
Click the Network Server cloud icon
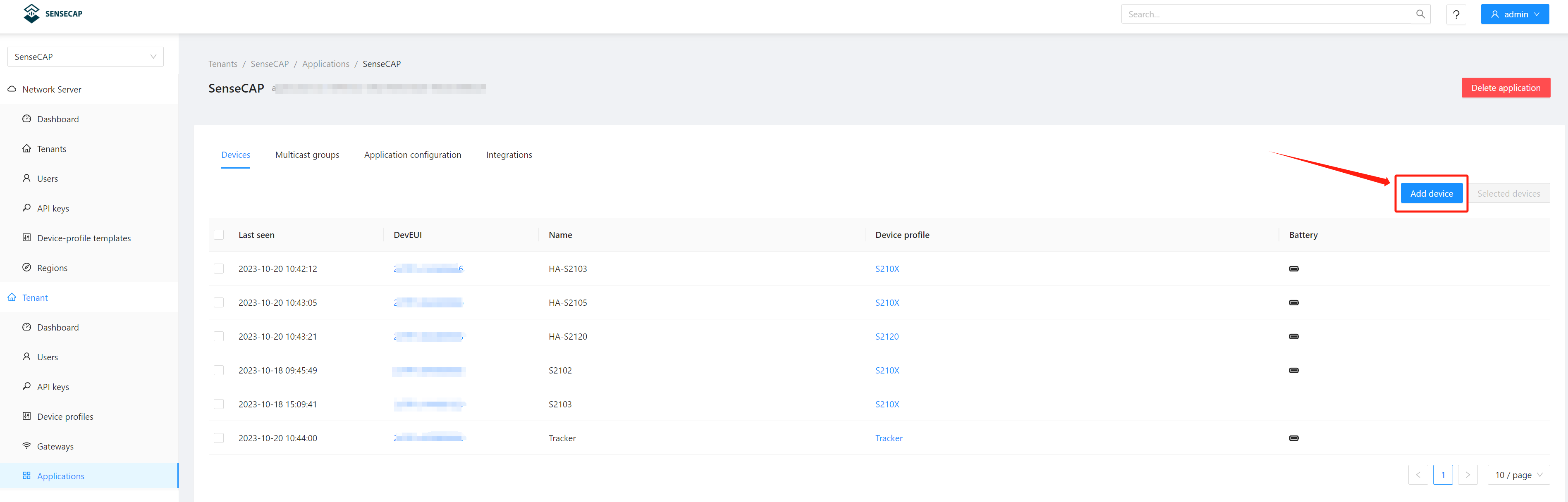tap(12, 89)
